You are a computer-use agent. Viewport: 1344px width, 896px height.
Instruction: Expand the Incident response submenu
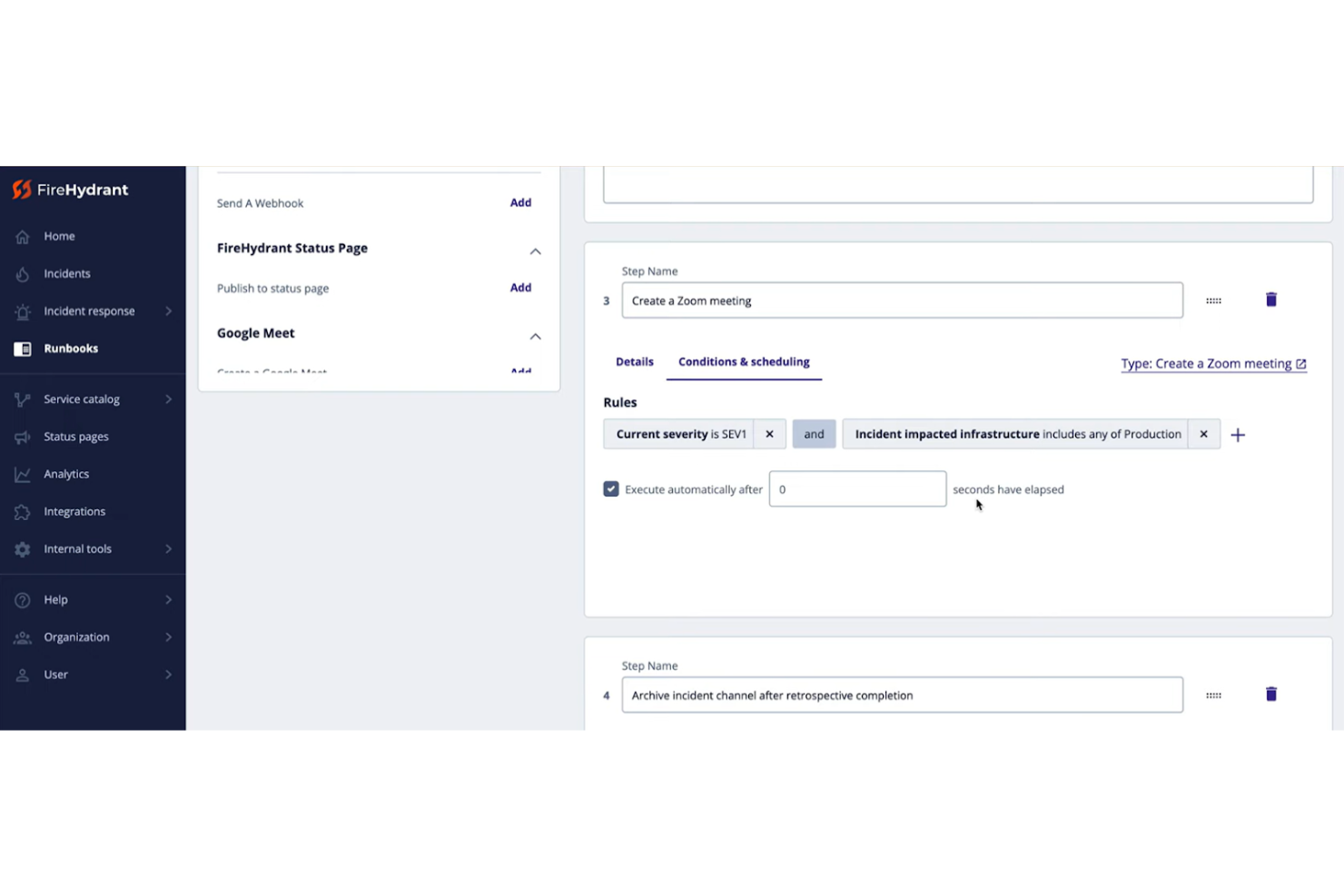168,311
